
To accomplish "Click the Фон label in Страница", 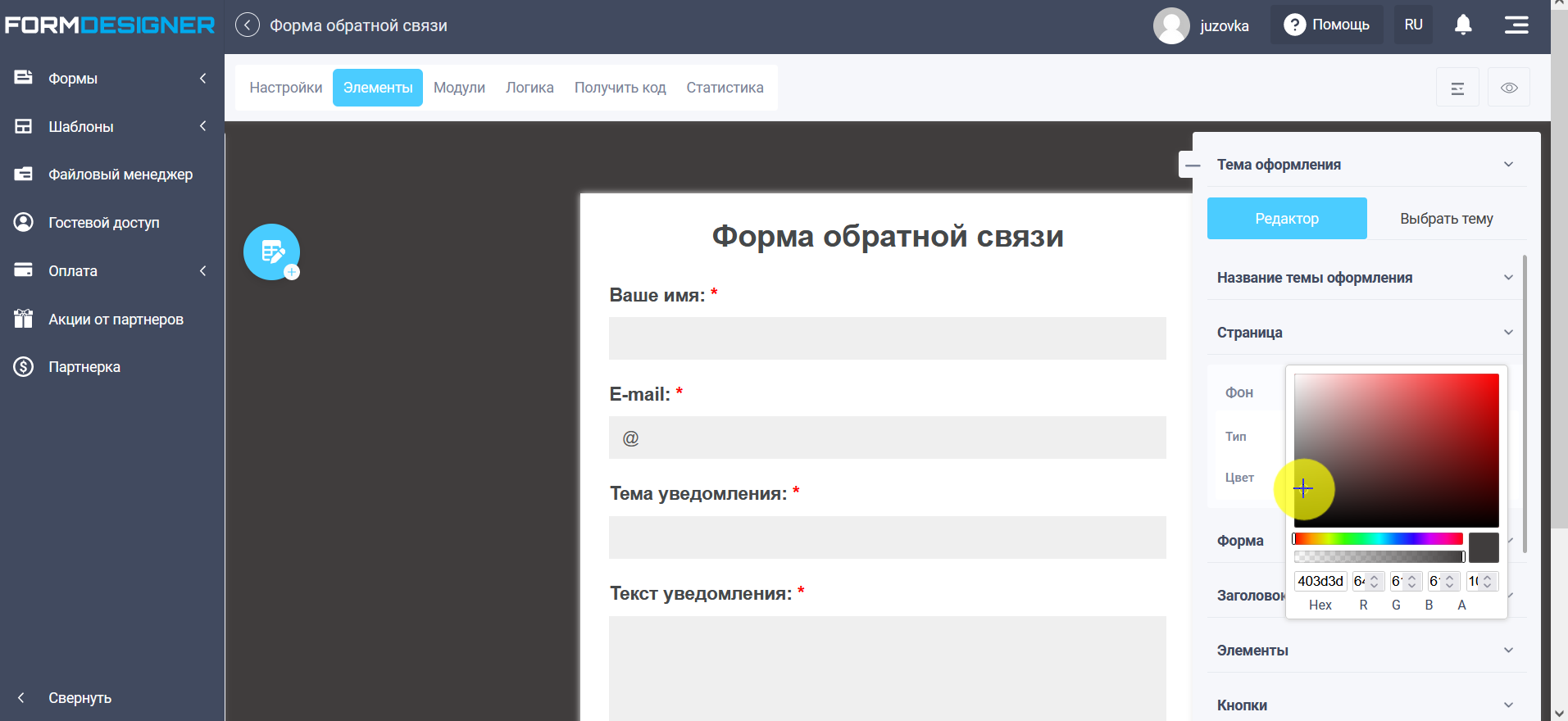I will coord(1239,392).
